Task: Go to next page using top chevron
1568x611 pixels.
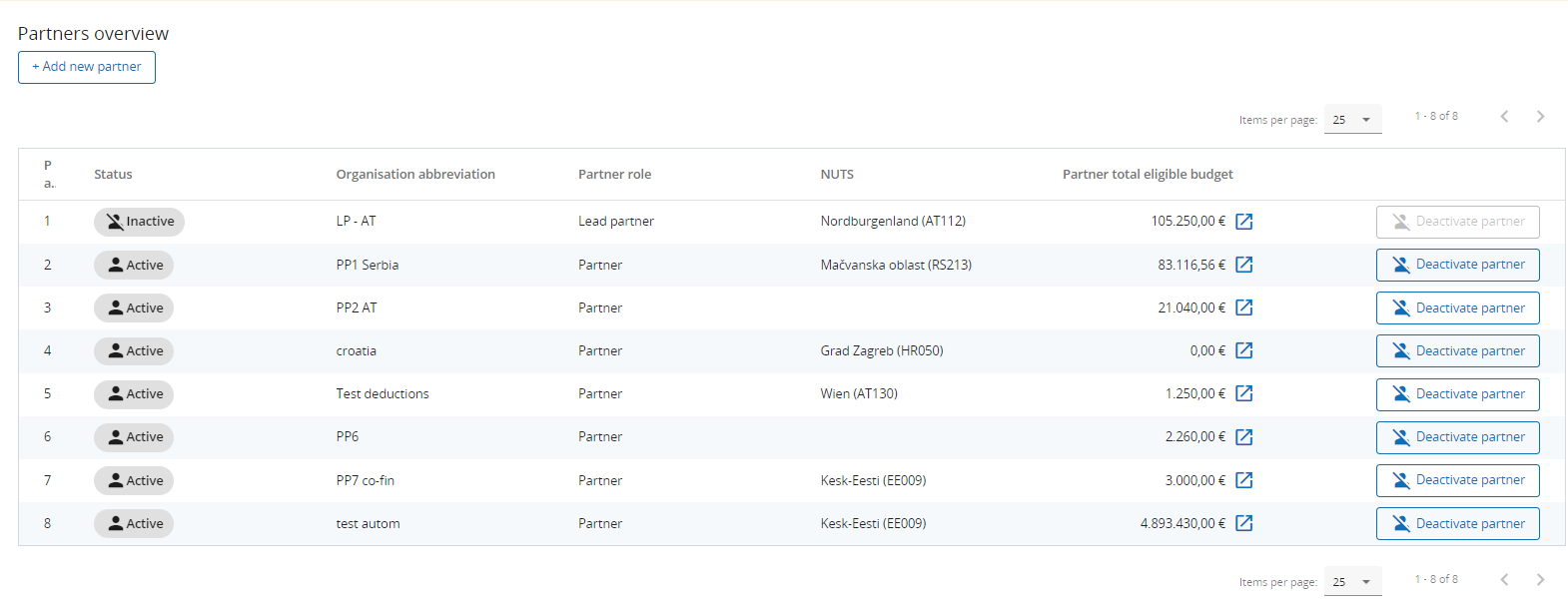Action: point(1540,117)
